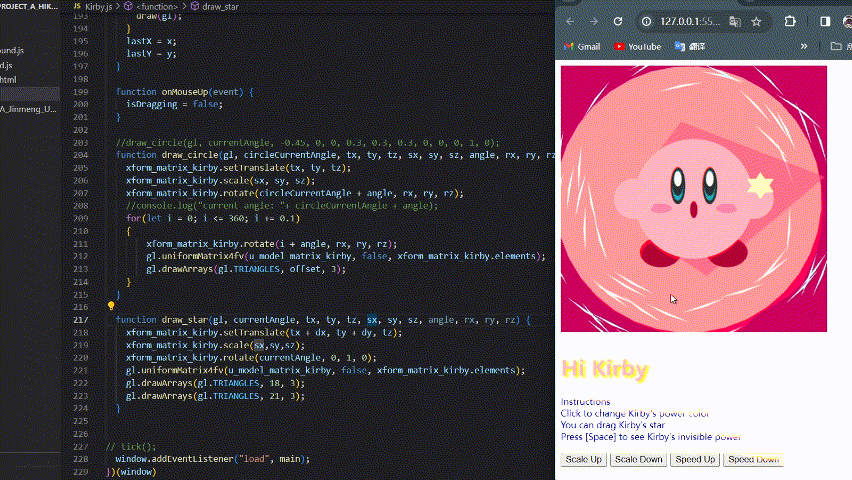Click the 'for(let i = 0' loop line

tap(213, 219)
